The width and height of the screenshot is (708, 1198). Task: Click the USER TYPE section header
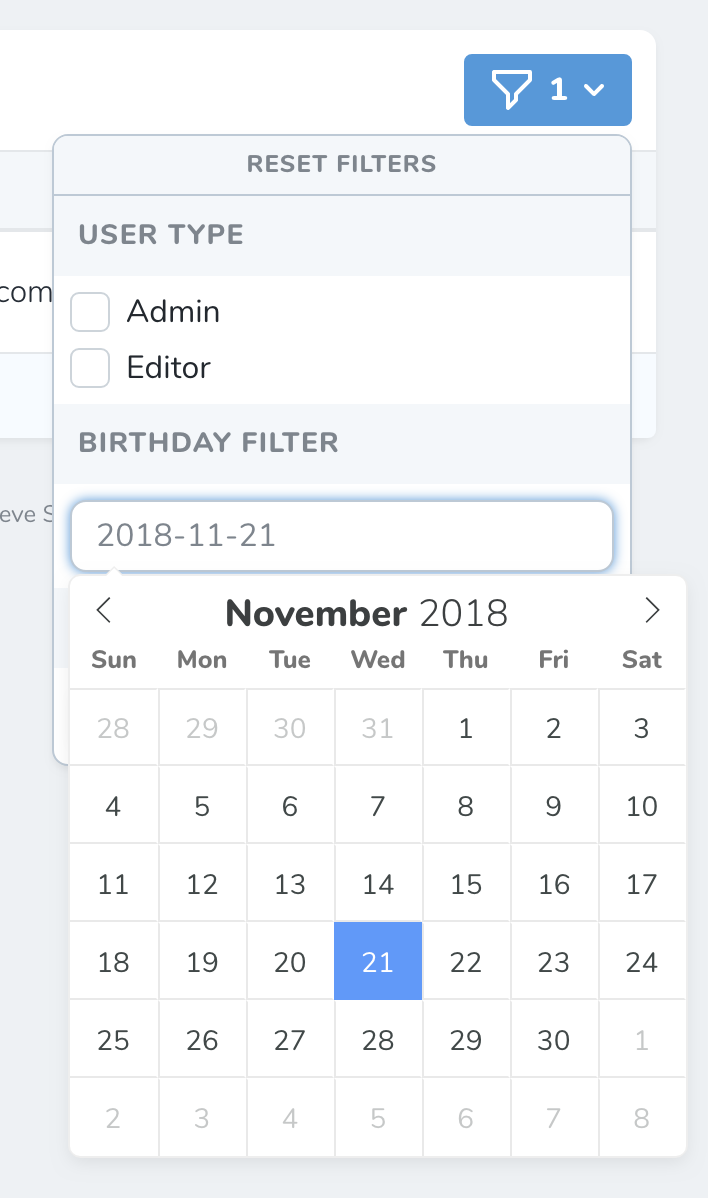point(160,234)
